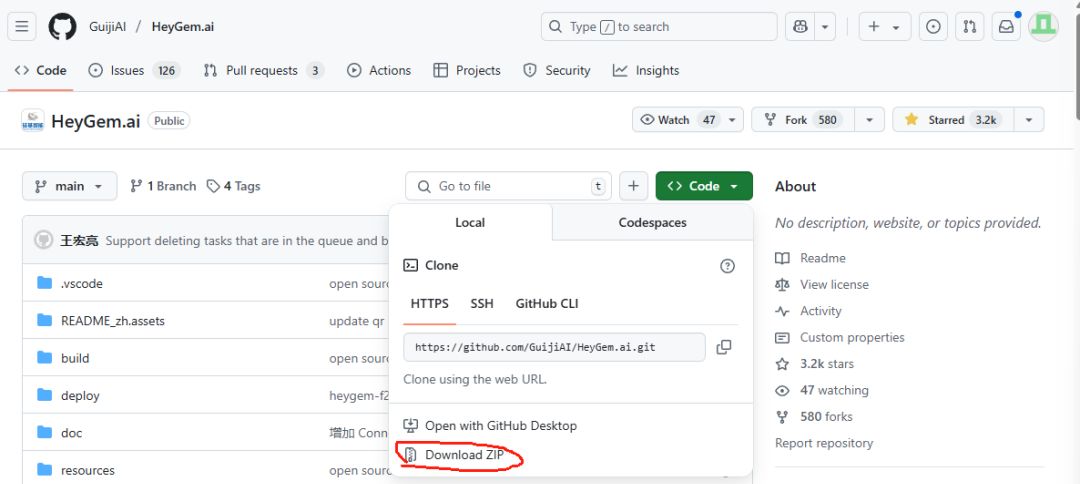
Task: Click the add file plus button
Action: pyautogui.click(x=633, y=186)
